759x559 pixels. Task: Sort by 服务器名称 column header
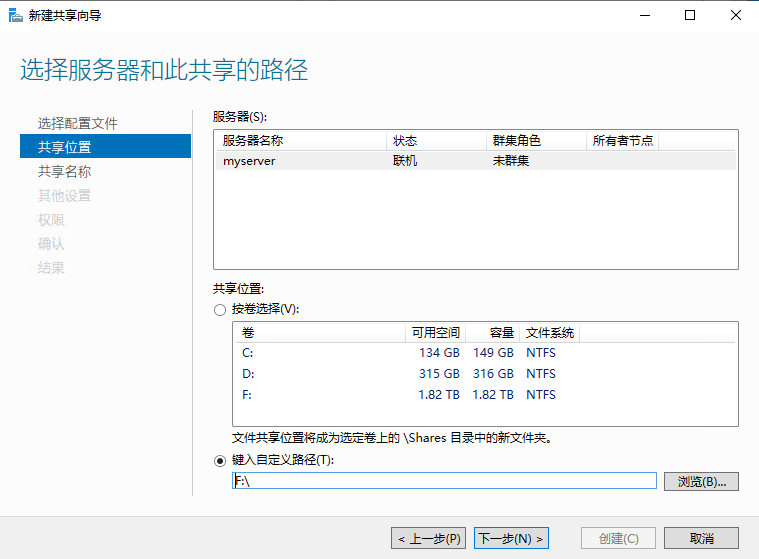pos(252,141)
